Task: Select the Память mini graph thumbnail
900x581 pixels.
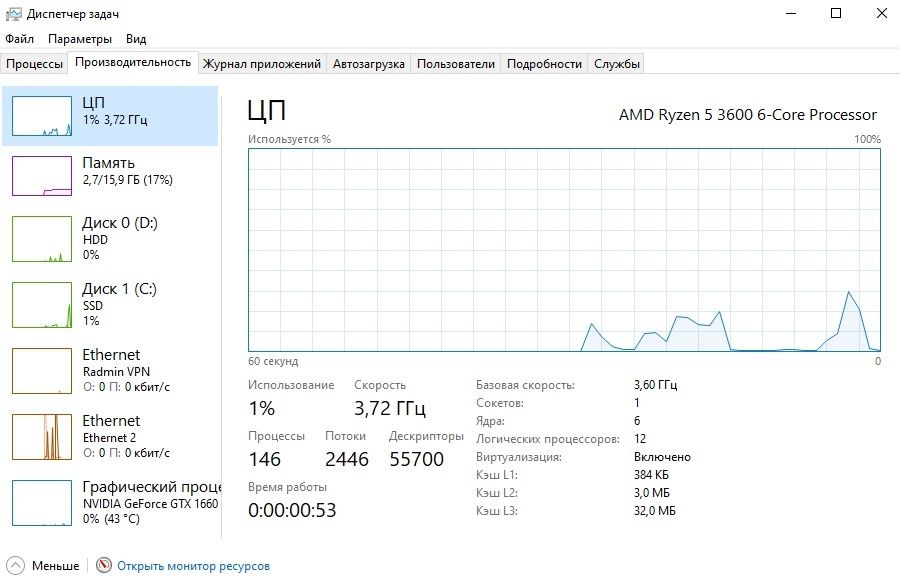Action: [42, 176]
